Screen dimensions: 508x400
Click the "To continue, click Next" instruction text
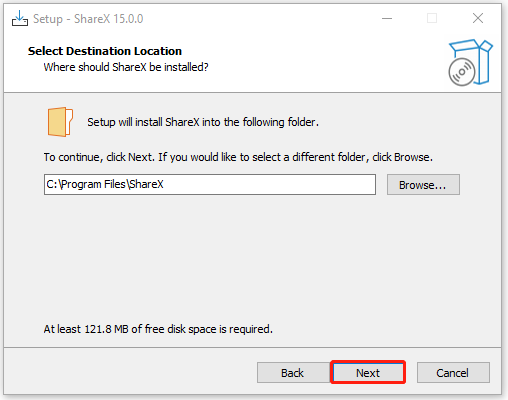238,157
